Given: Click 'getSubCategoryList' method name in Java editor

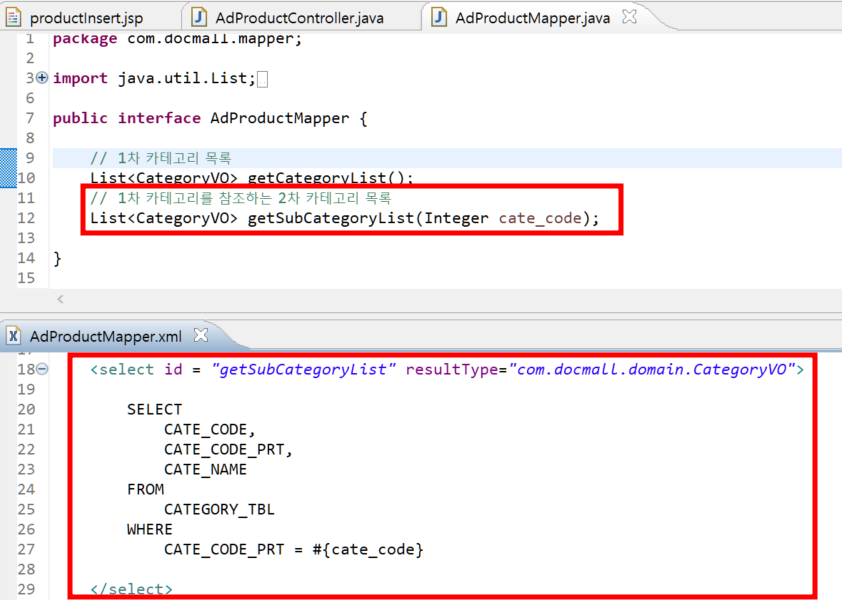Looking at the screenshot, I should click(x=331, y=218).
